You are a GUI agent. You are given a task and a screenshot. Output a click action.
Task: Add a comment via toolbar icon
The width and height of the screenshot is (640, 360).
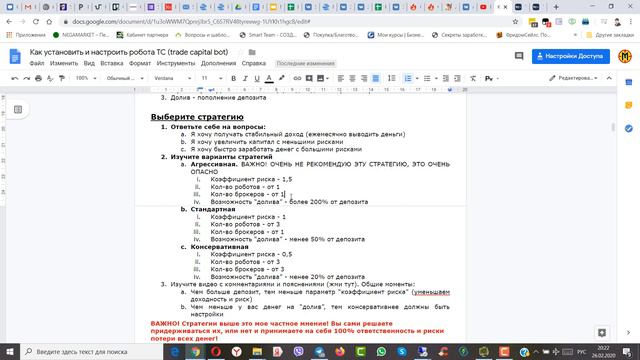coord(309,78)
